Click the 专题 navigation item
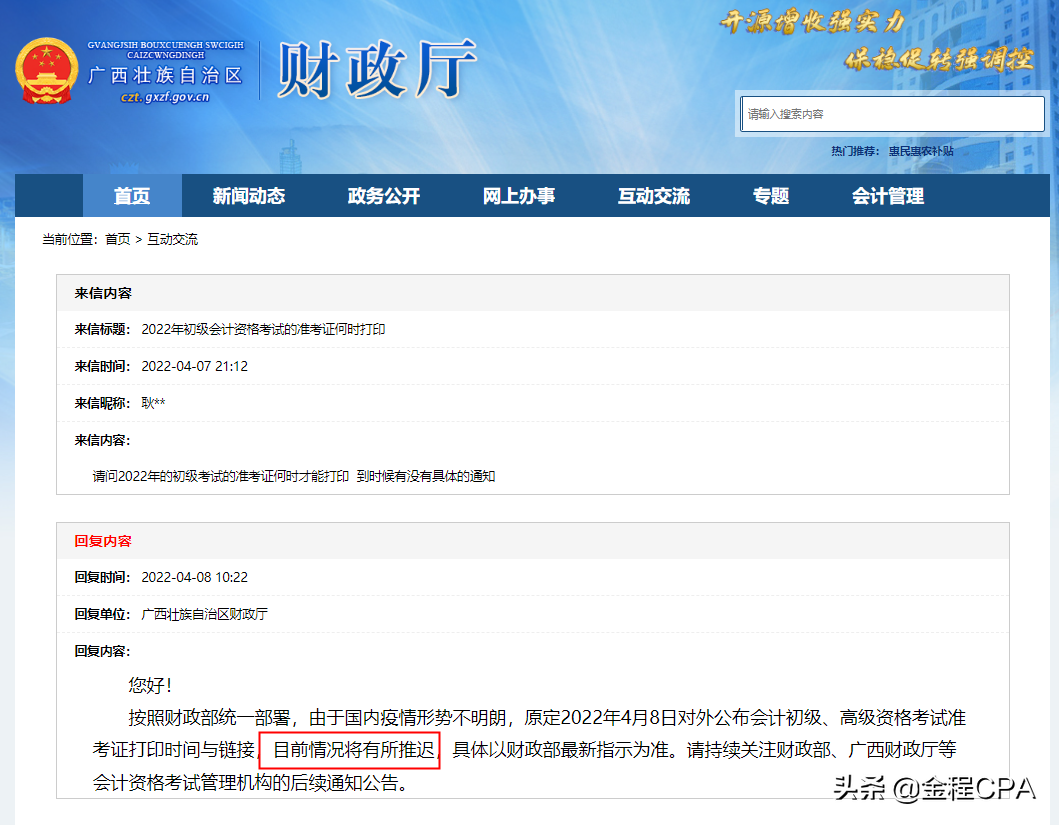The width and height of the screenshot is (1059, 825). [771, 196]
